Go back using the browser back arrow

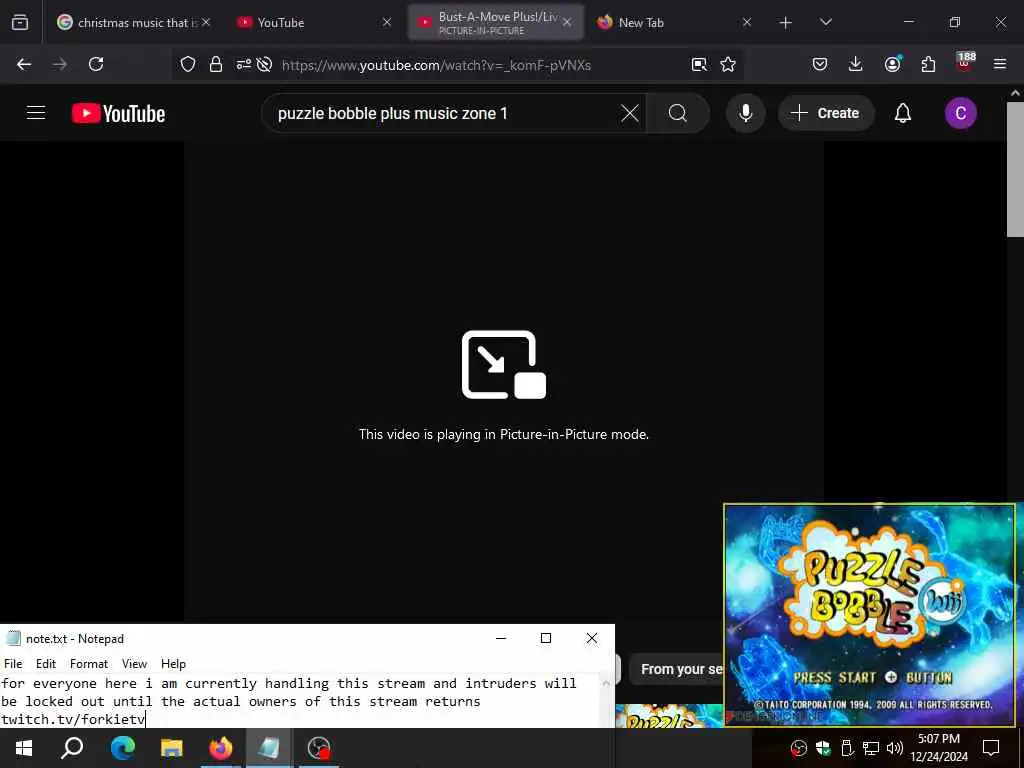coord(24,64)
